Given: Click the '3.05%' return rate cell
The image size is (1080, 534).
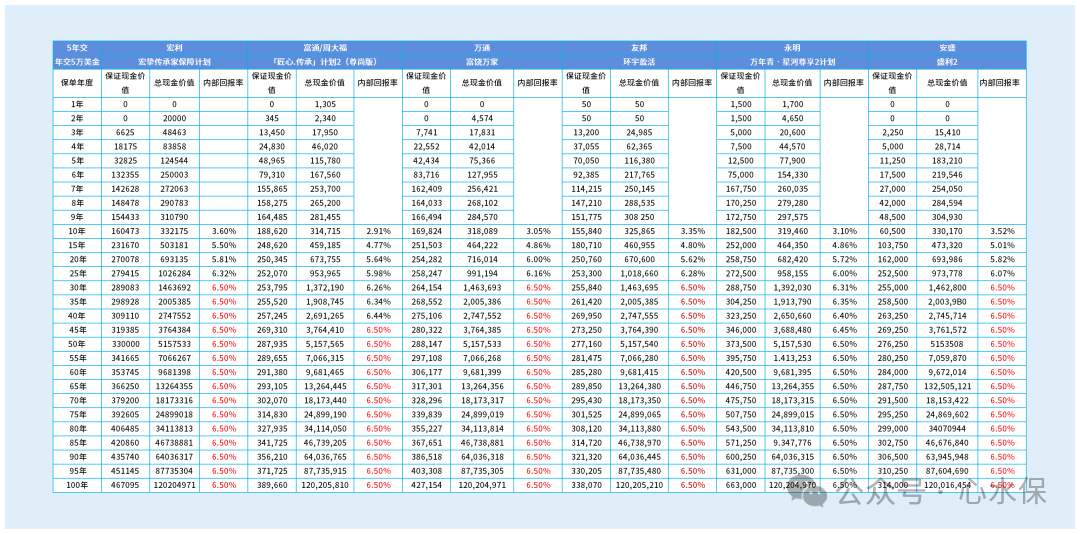Looking at the screenshot, I should [x=538, y=230].
